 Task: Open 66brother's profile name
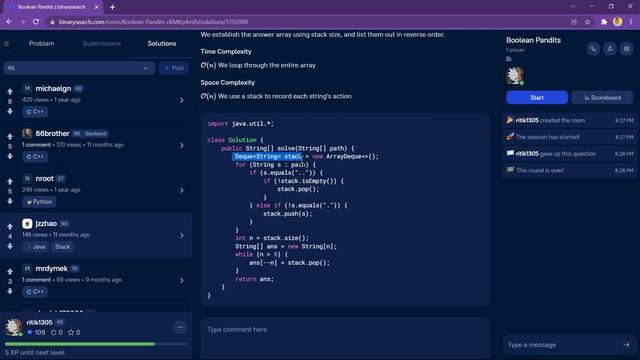click(52, 133)
